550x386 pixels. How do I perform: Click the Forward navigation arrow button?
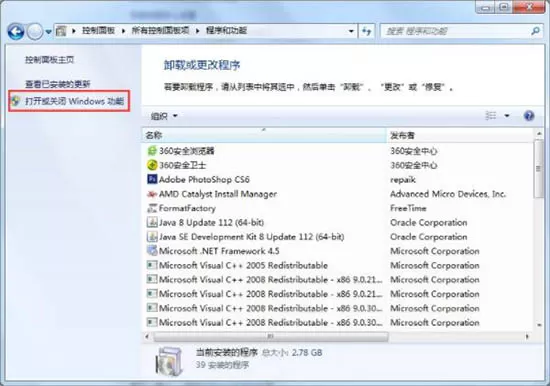35,32
